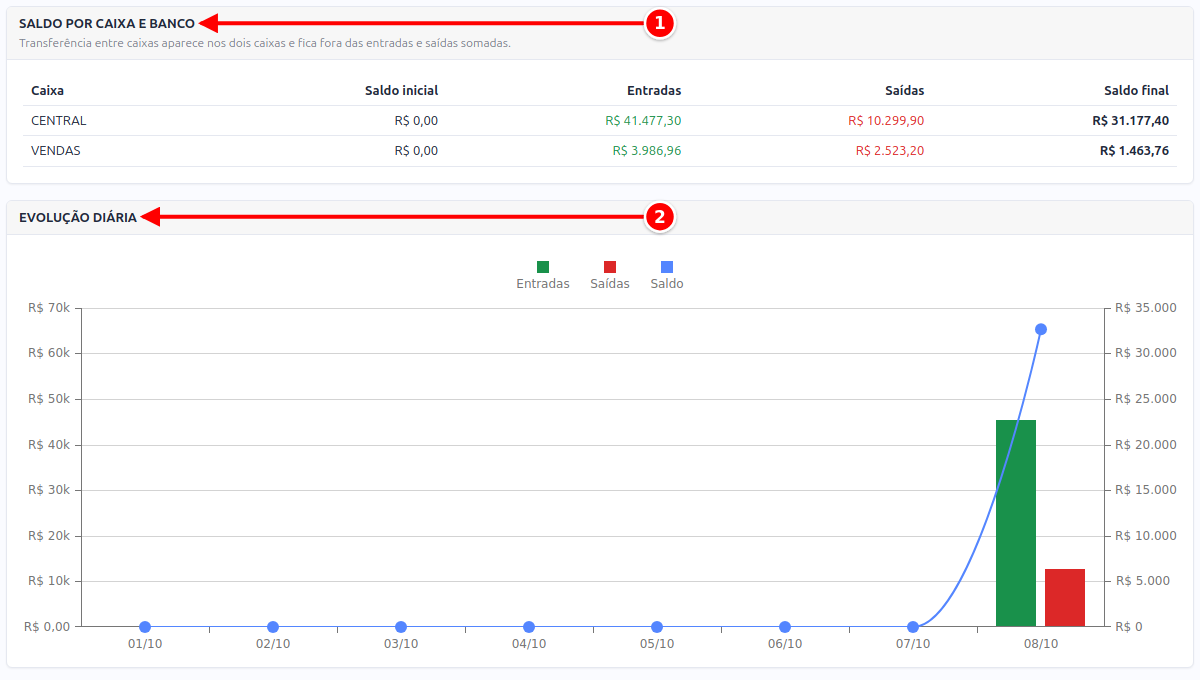Image resolution: width=1200 pixels, height=680 pixels.
Task: Click the R$ 70k left axis label
Action: (x=49, y=308)
